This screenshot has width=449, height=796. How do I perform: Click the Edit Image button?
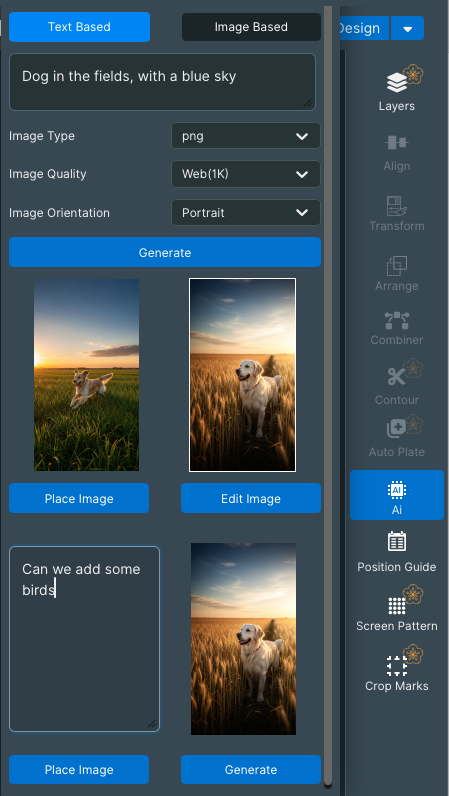[251, 499]
